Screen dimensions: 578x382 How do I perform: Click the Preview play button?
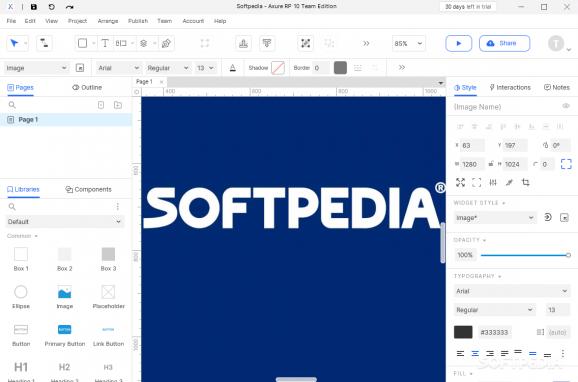pos(459,43)
